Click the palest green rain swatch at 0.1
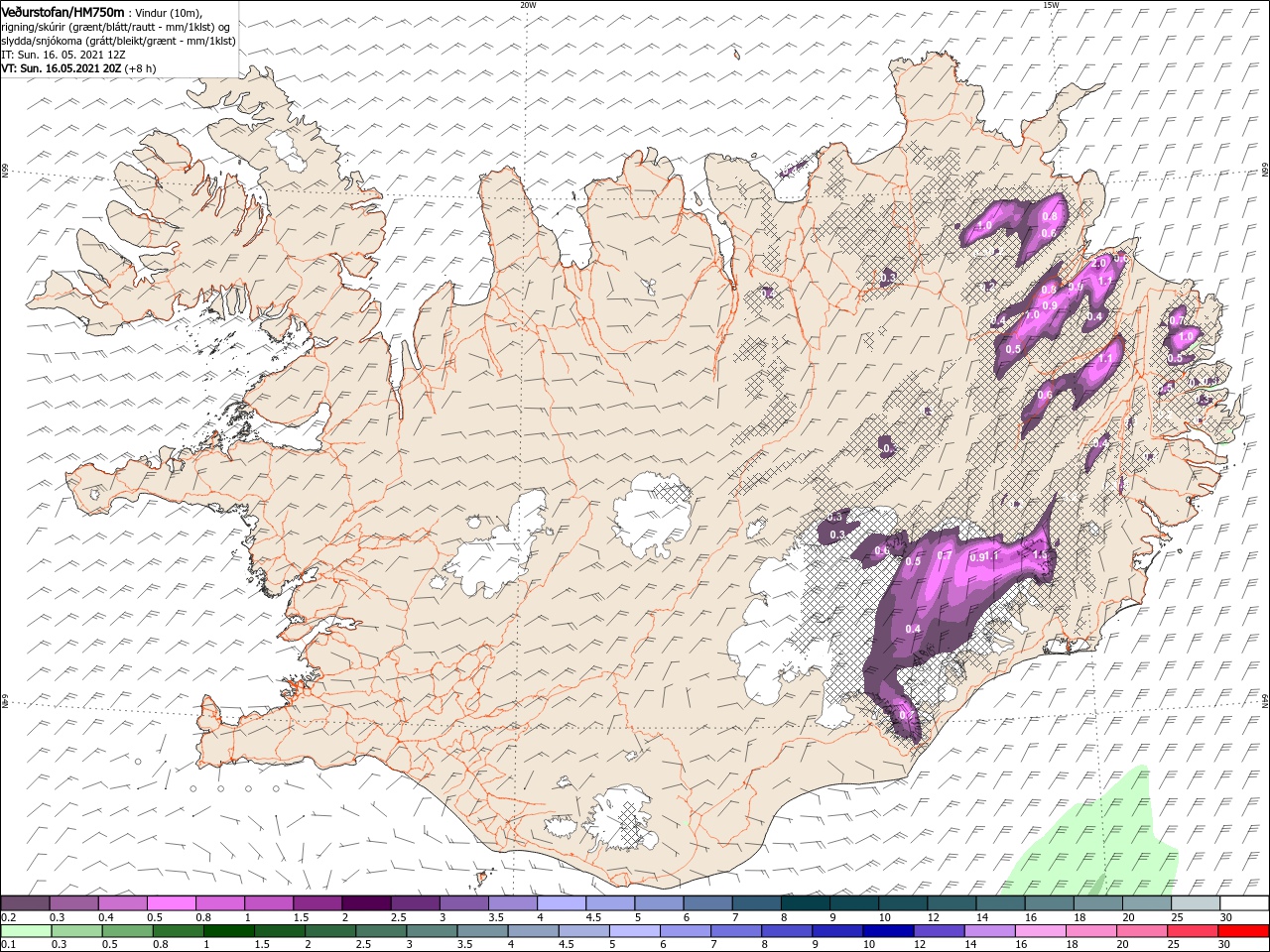This screenshot has height=952, width=1270. (x=27, y=931)
